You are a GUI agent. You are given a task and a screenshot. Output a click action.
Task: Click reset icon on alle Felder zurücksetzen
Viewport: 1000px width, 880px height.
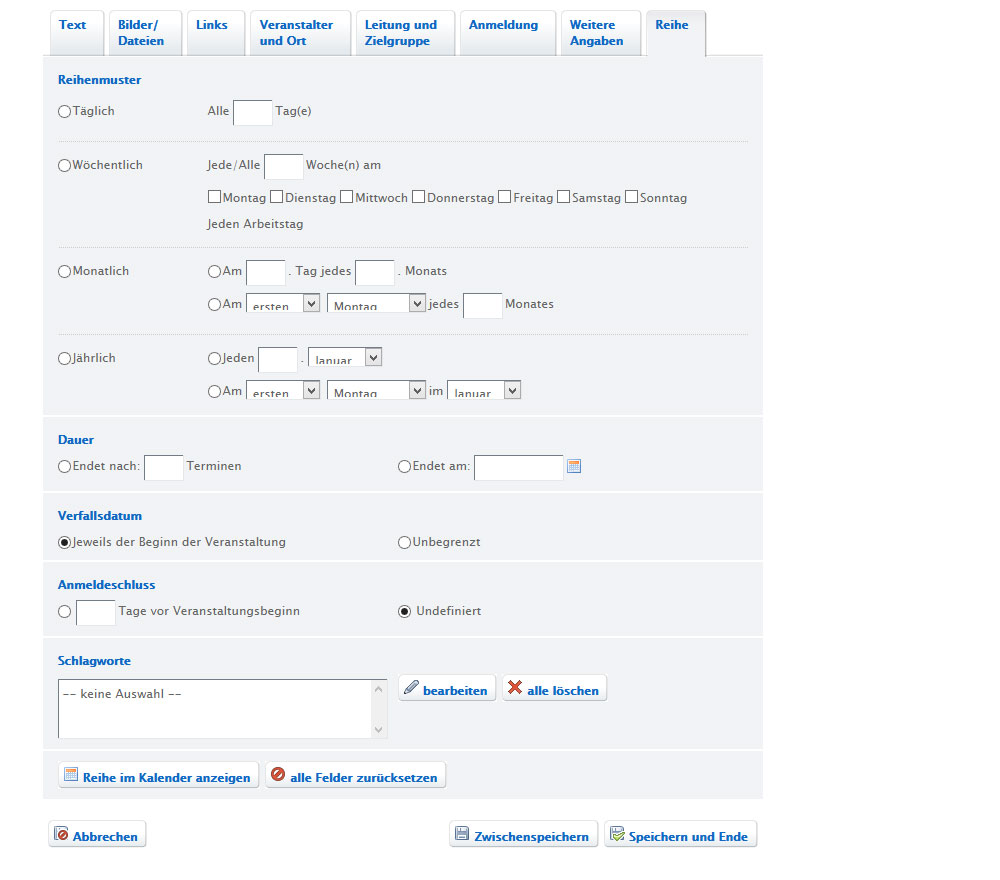pos(278,774)
